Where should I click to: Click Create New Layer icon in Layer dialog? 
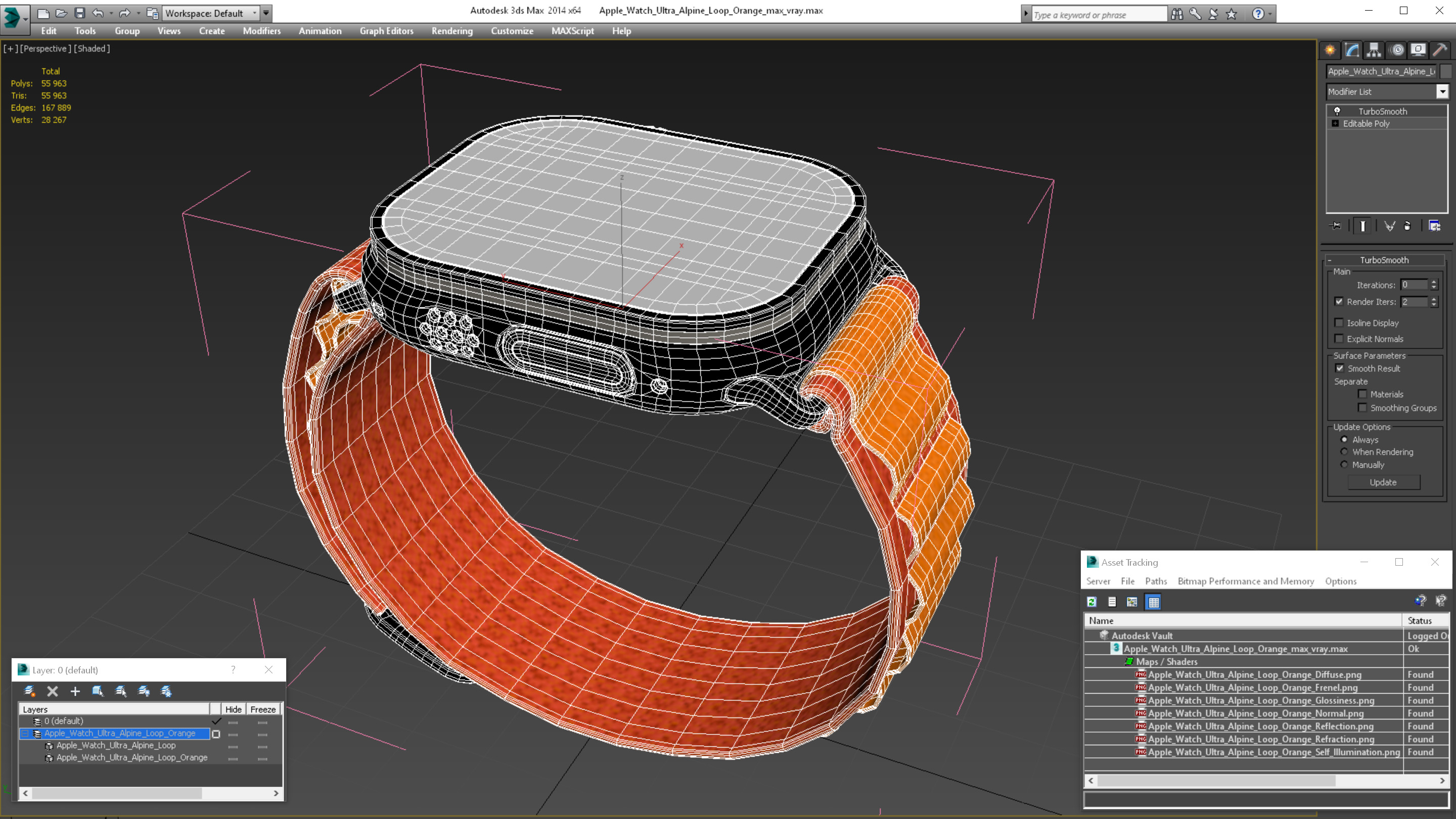[x=29, y=691]
